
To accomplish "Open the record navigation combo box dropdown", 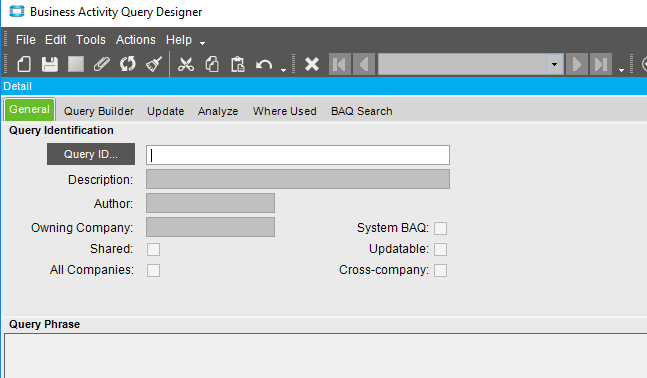I will coord(555,64).
